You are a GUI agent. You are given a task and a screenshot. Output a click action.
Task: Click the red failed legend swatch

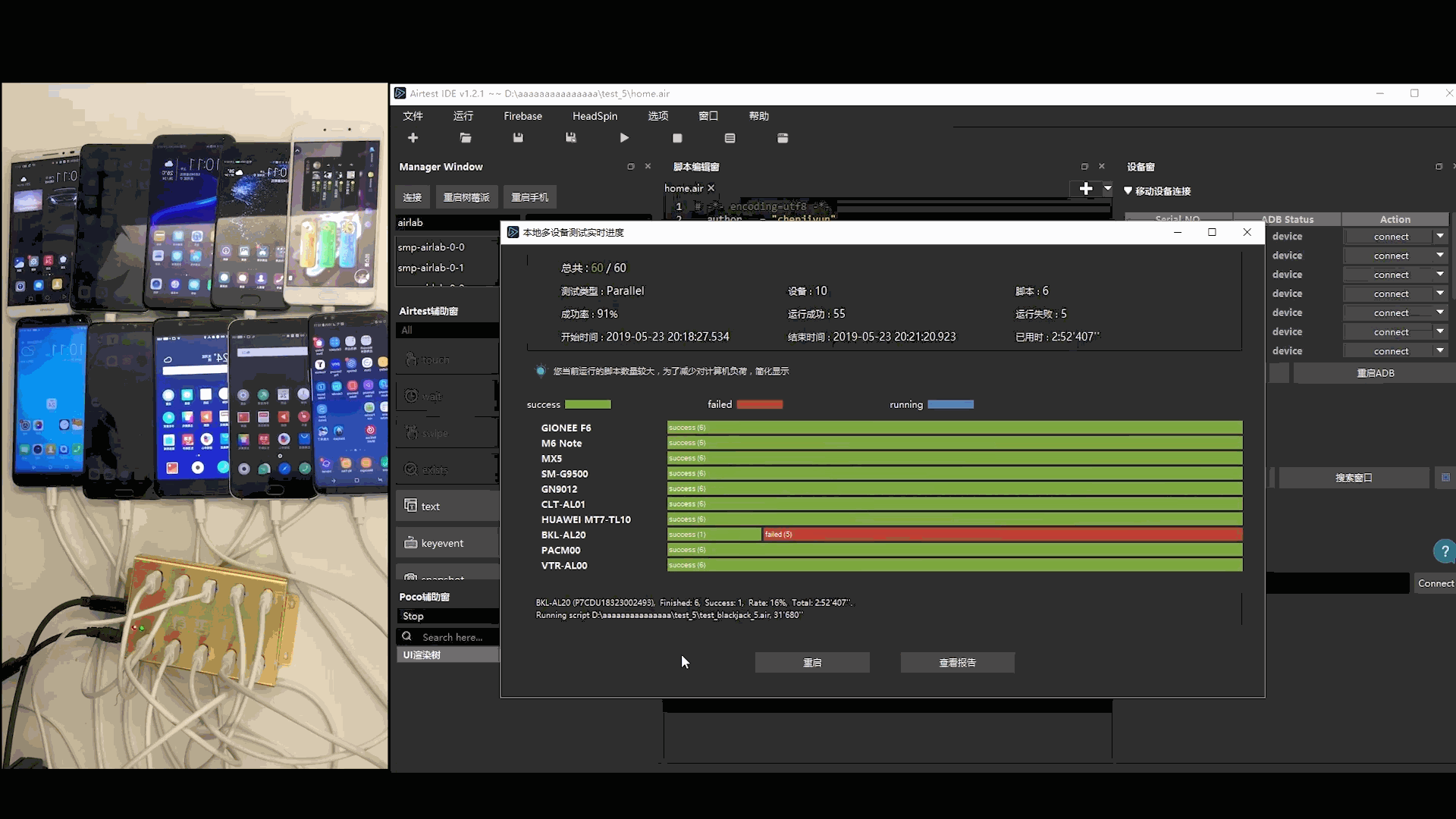pos(759,404)
